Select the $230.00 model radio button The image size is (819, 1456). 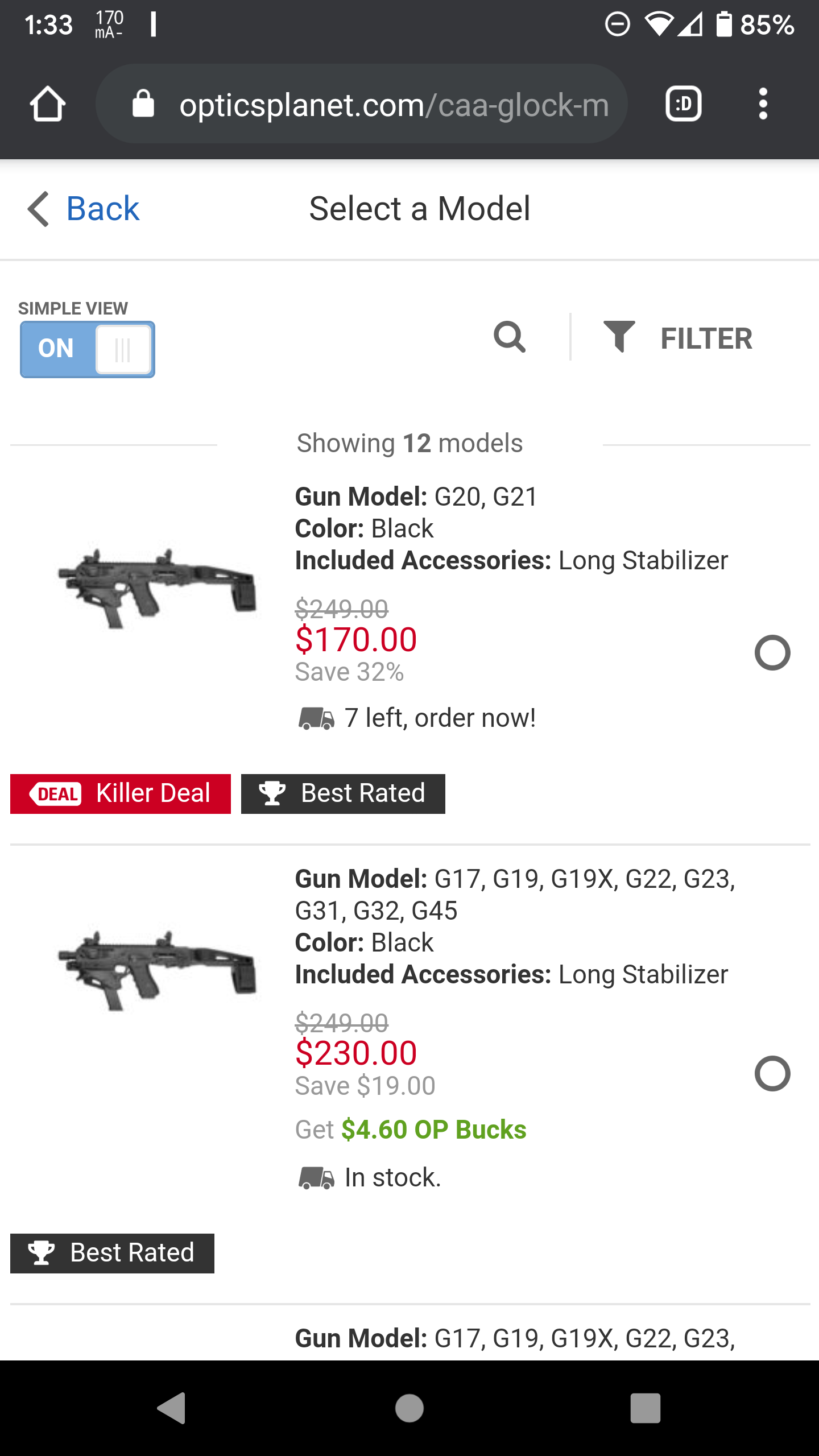[772, 1073]
